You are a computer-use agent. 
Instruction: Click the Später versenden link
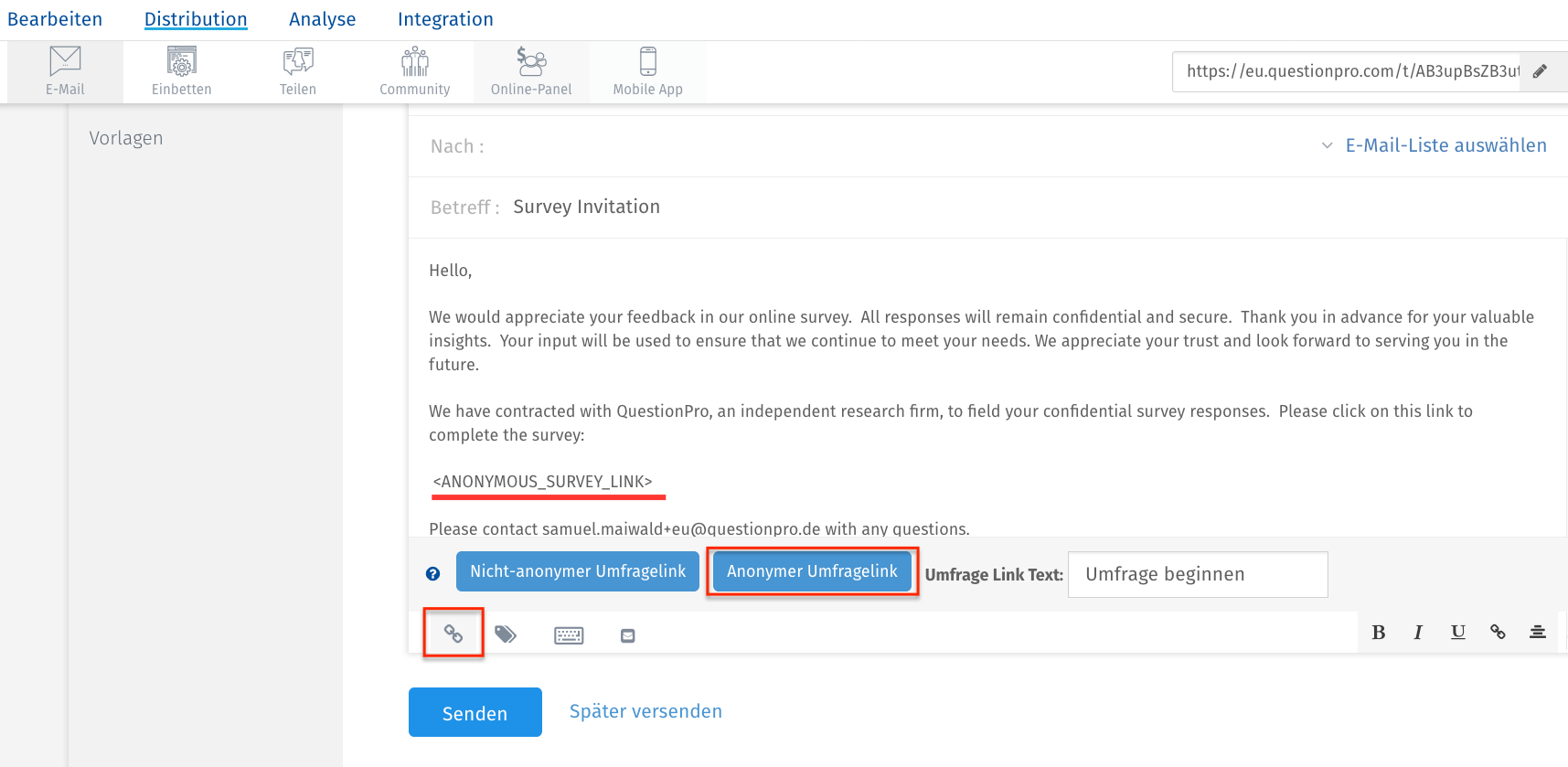coord(645,711)
